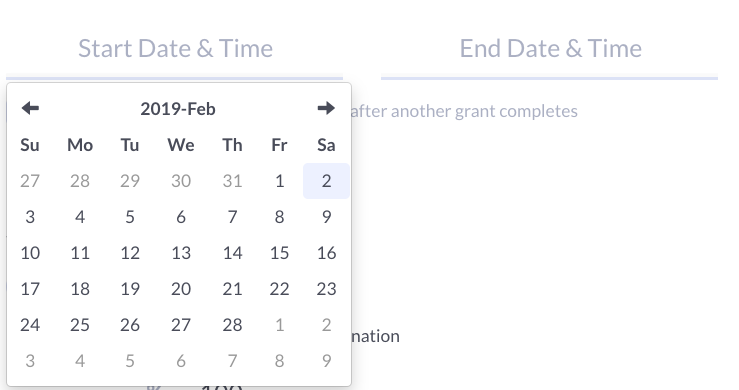Viewport: 739px width, 390px height.
Task: Choose February 23 in the Saturday column
Action: [x=326, y=289]
